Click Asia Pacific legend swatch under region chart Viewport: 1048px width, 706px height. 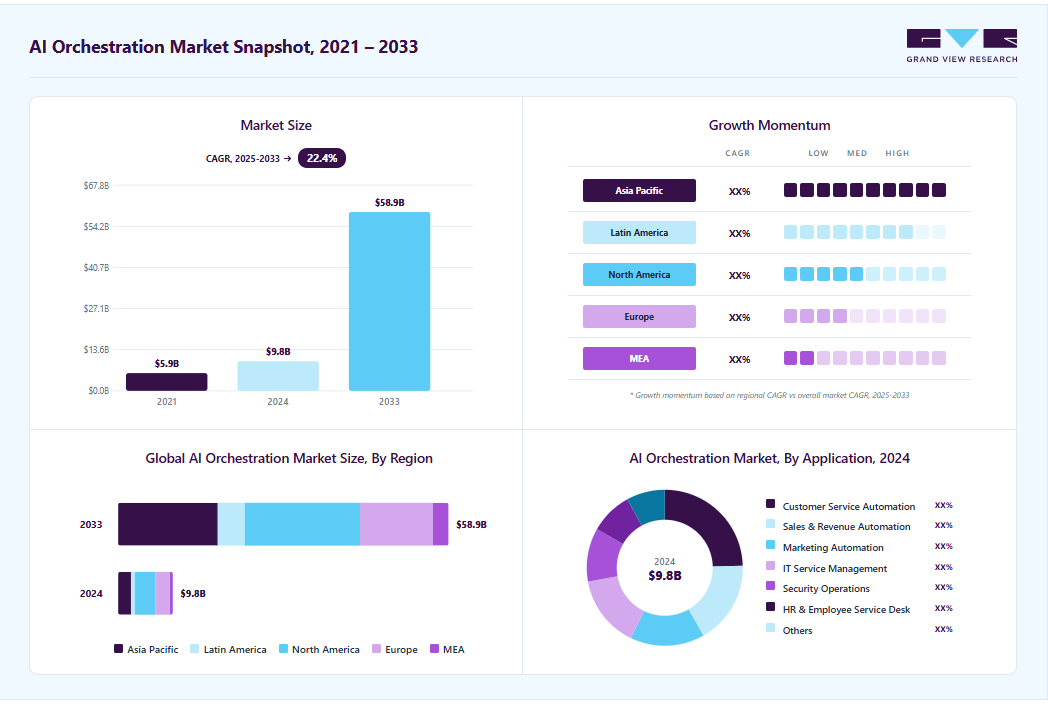point(118,649)
